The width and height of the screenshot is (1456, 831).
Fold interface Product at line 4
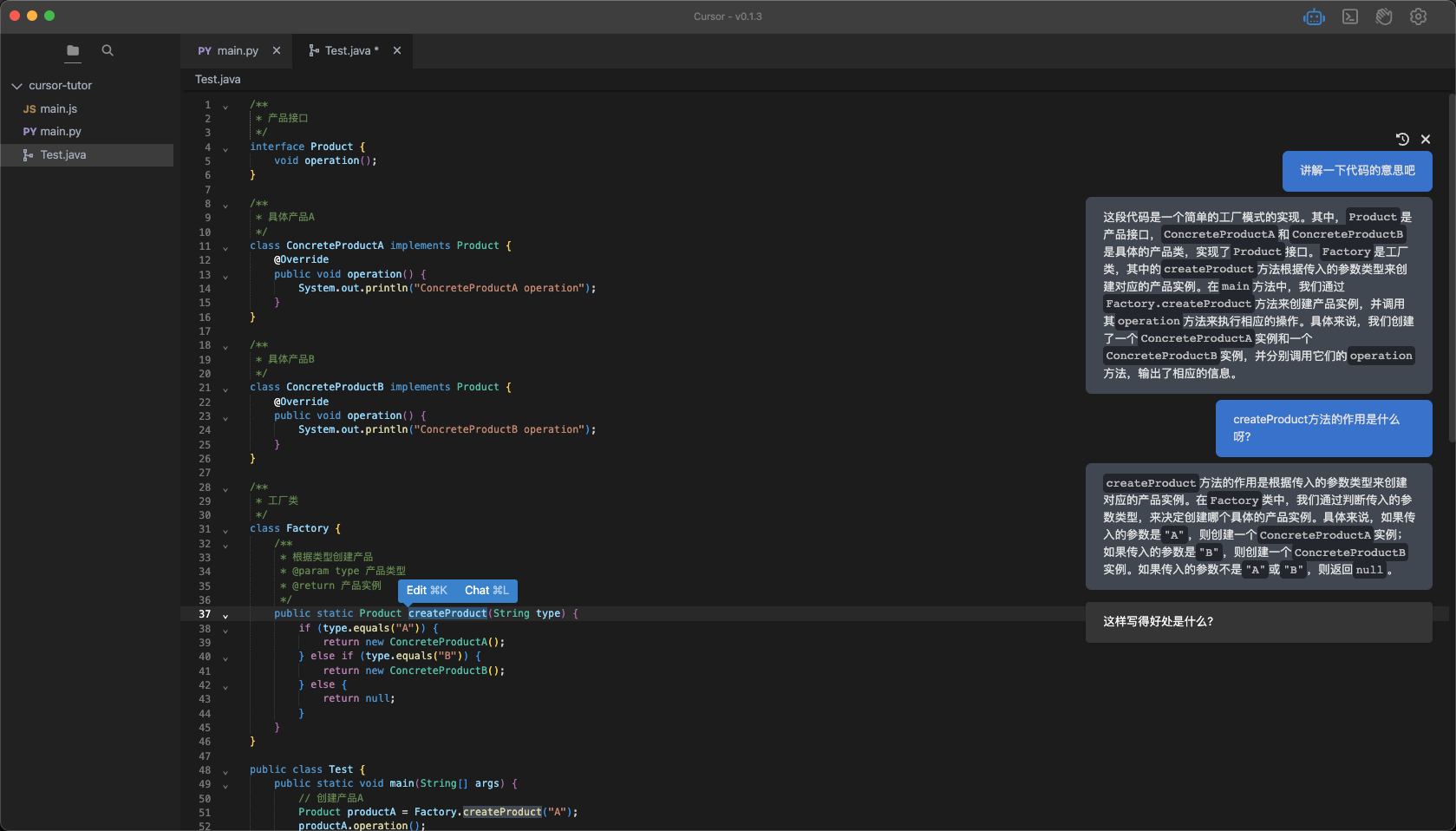(225, 150)
